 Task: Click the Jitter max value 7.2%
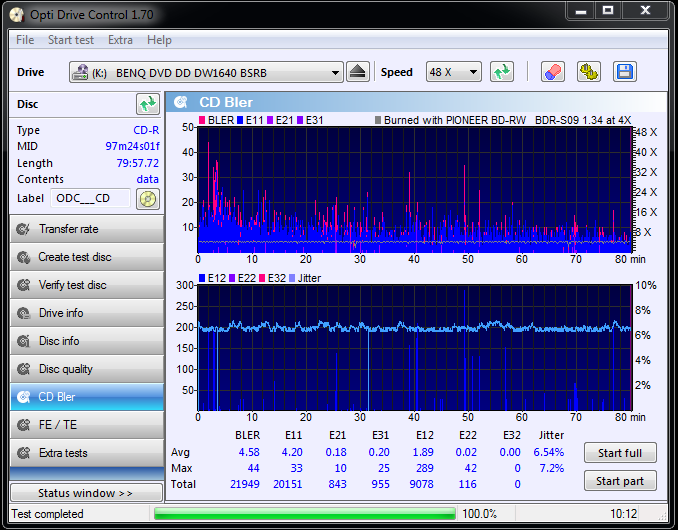click(552, 468)
